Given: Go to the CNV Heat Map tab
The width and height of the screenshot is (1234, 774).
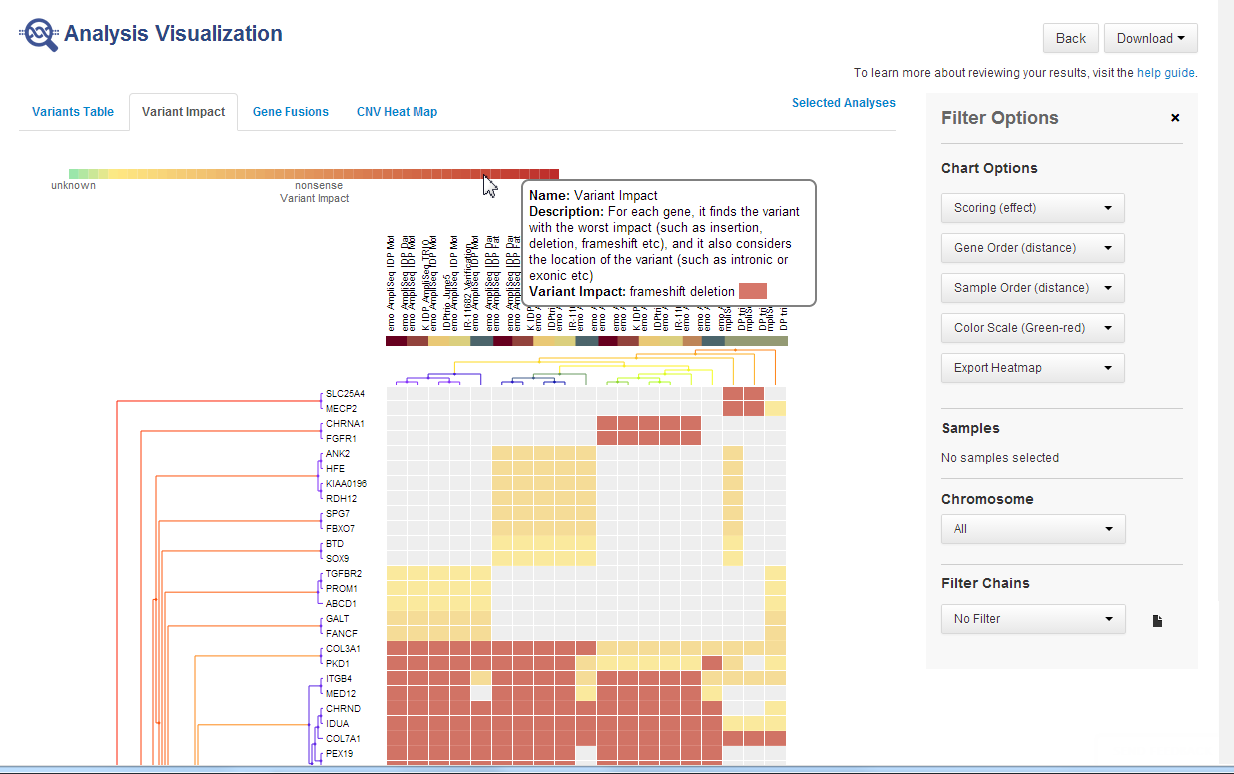Looking at the screenshot, I should coord(397,112).
